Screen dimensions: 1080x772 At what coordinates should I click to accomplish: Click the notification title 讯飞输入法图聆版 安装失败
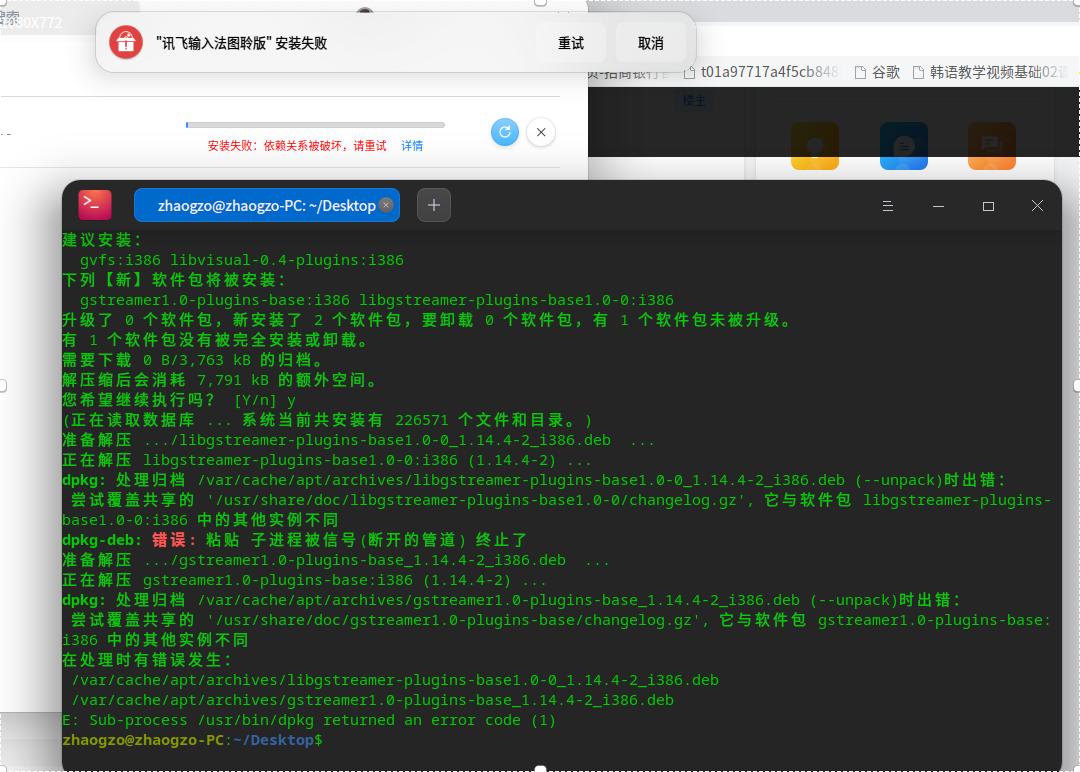point(241,43)
